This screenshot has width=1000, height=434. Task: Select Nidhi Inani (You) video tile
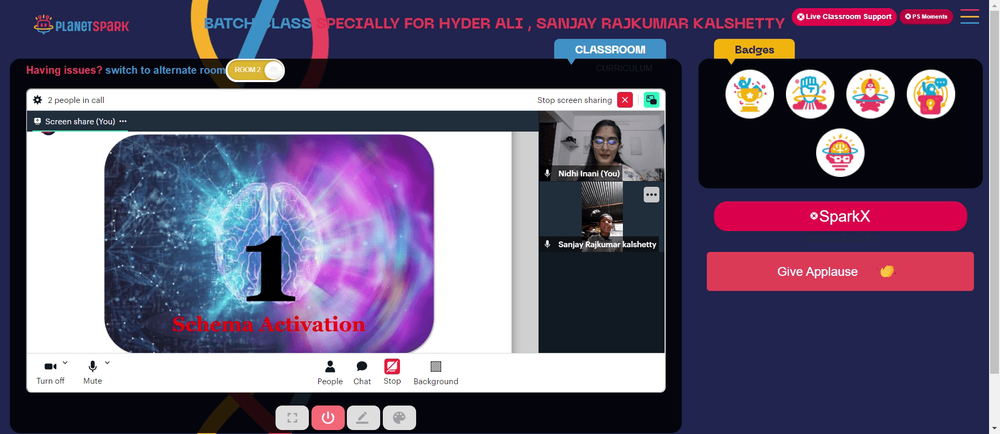point(601,146)
